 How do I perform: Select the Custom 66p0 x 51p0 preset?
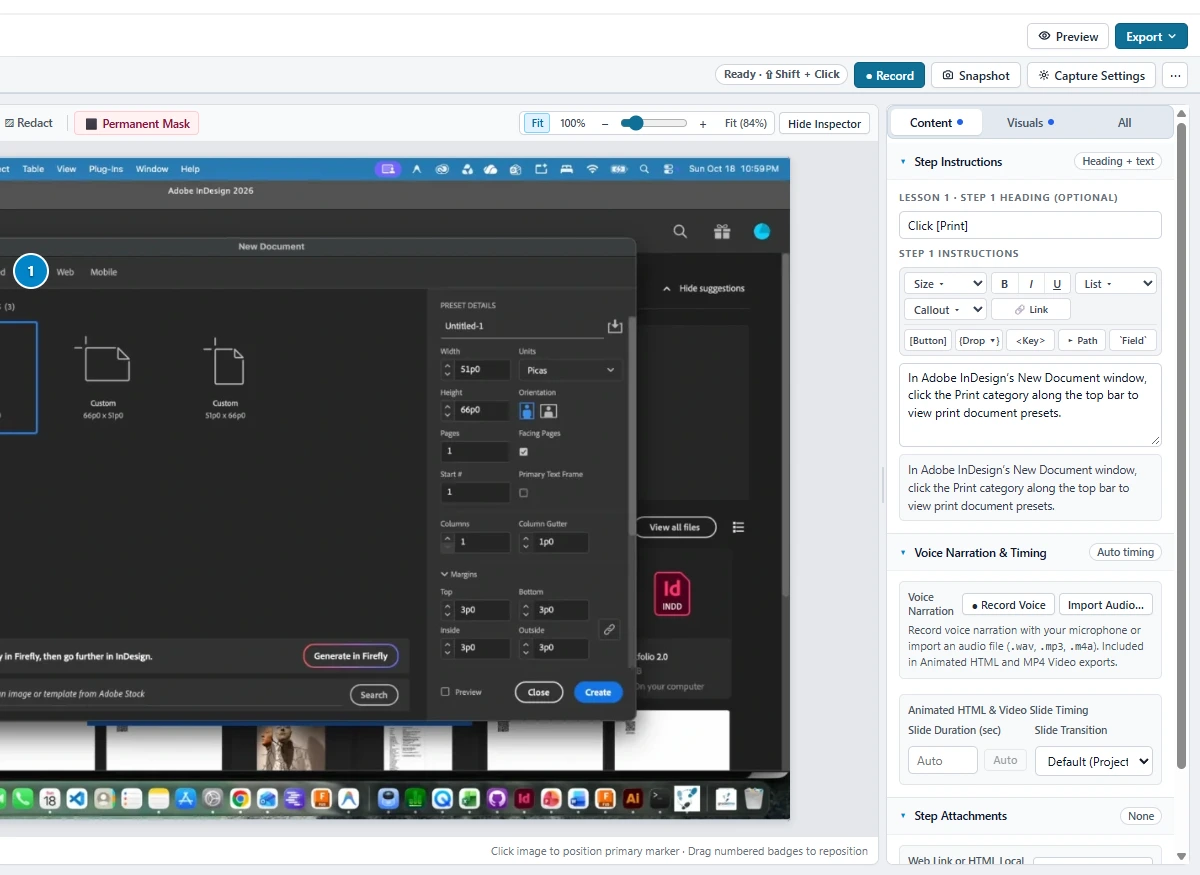(103, 377)
